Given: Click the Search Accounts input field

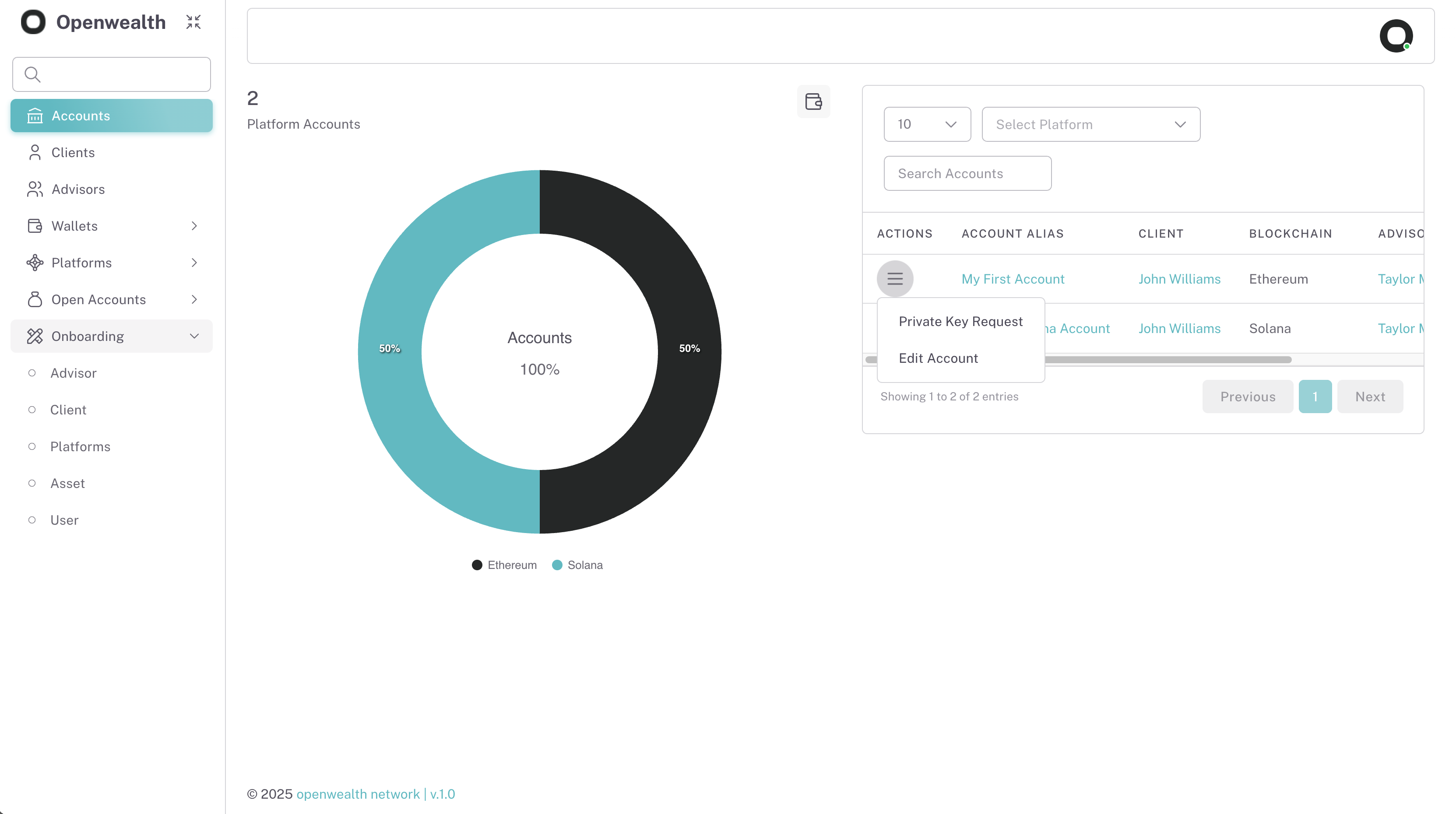Looking at the screenshot, I should tap(967, 173).
